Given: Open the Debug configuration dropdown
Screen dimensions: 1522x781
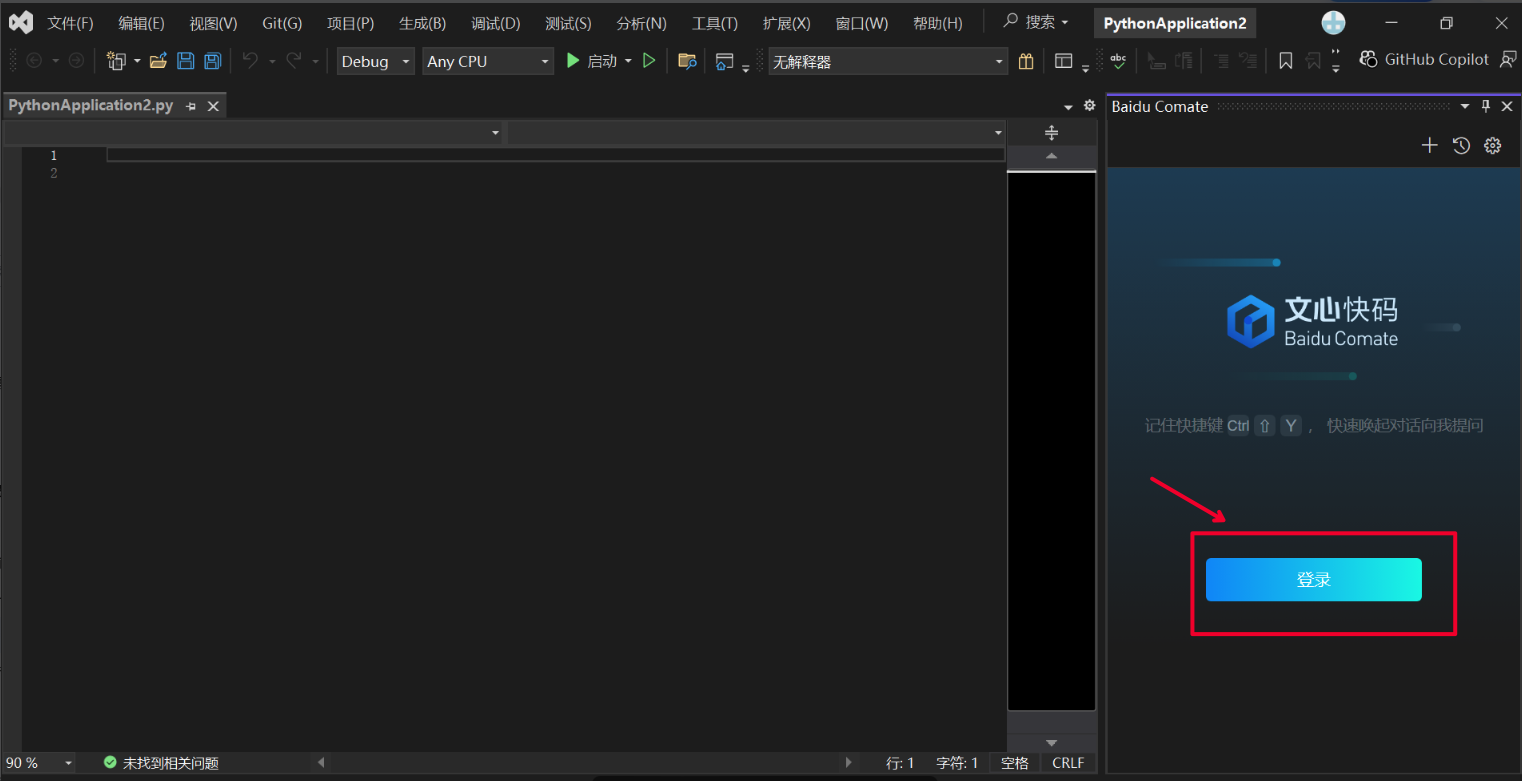Looking at the screenshot, I should point(376,62).
